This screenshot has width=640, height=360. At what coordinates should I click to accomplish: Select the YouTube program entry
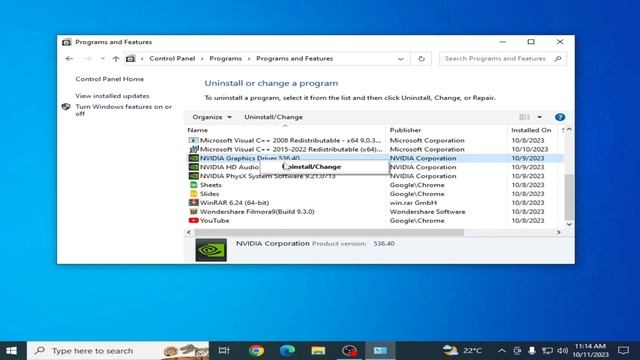tap(214, 220)
